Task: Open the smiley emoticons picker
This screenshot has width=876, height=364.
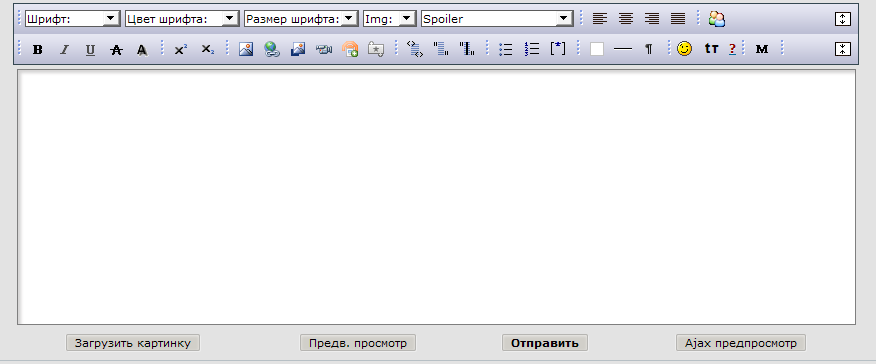Action: (x=684, y=49)
